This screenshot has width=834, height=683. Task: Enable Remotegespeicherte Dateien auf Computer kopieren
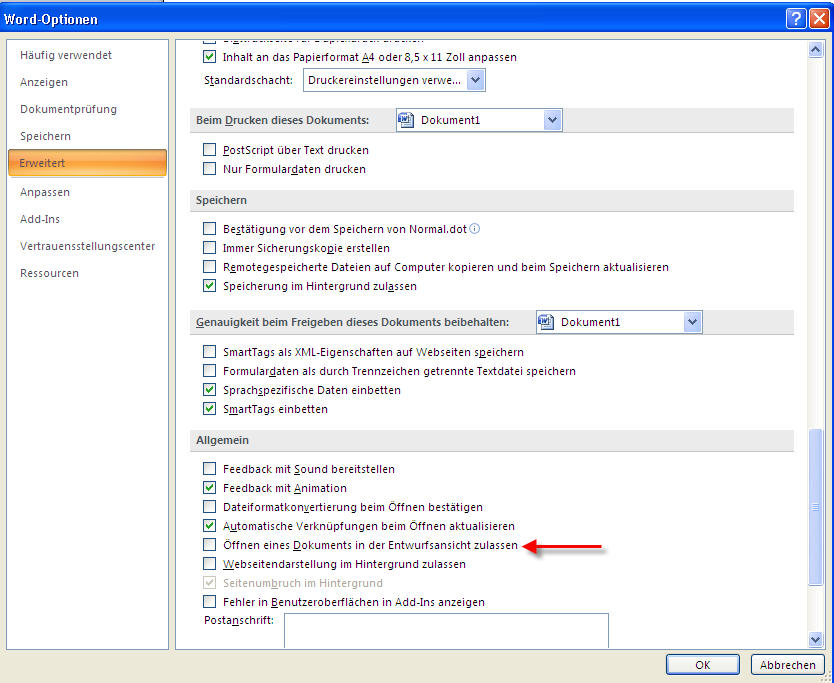tap(210, 266)
